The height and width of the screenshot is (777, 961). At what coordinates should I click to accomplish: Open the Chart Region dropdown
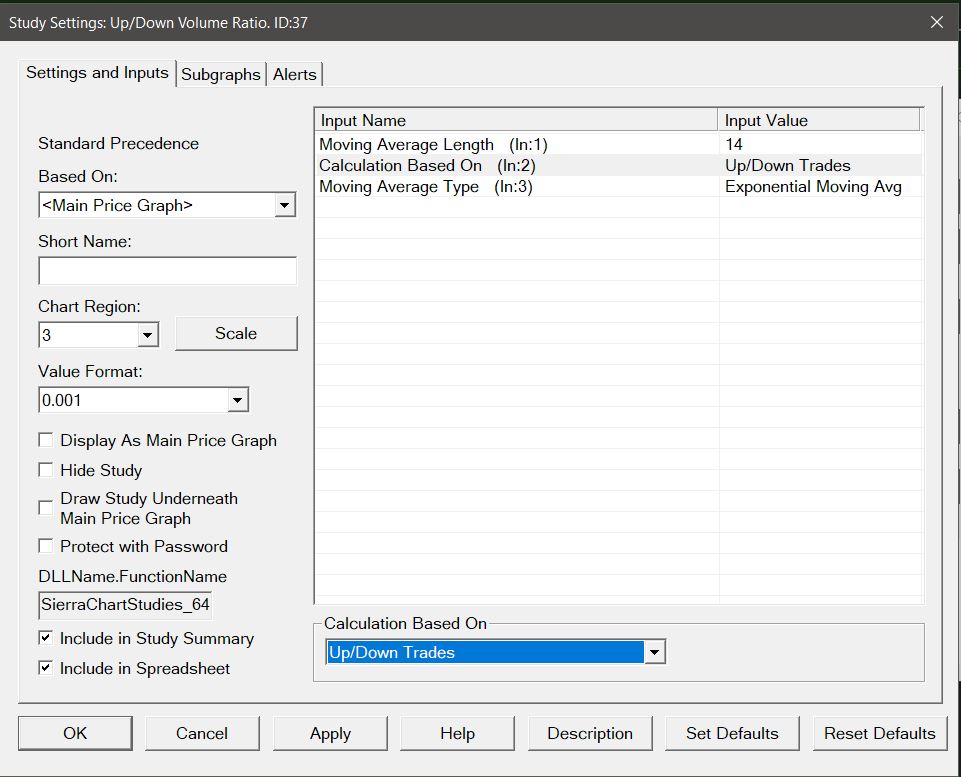click(148, 335)
